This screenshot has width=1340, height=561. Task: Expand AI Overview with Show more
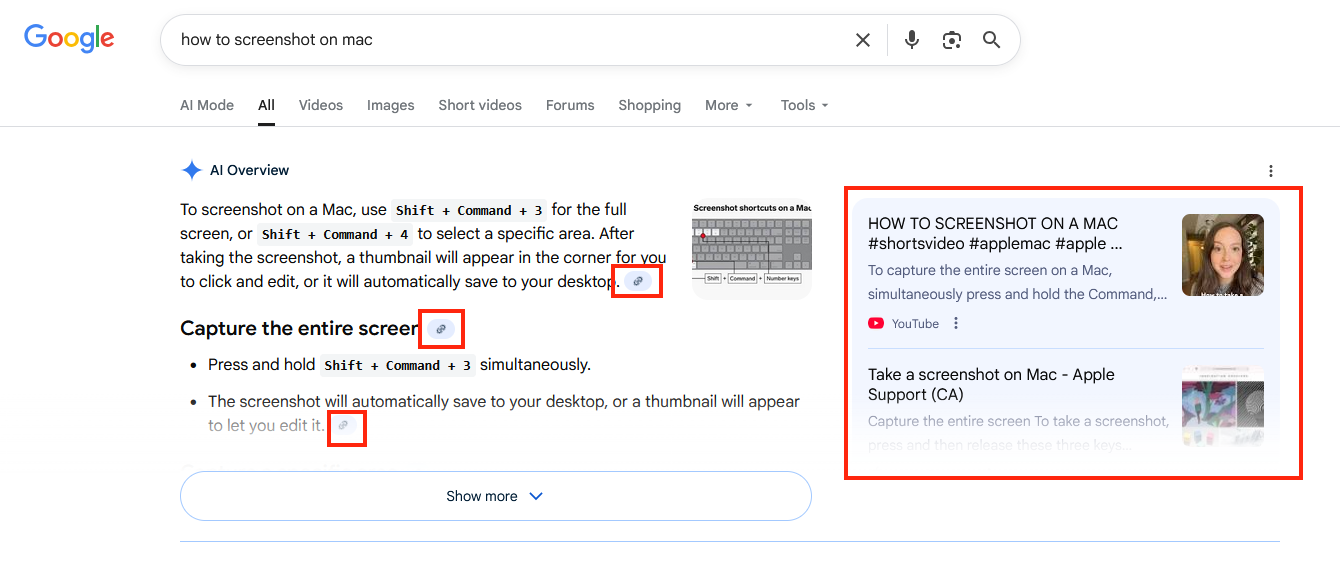(x=495, y=496)
